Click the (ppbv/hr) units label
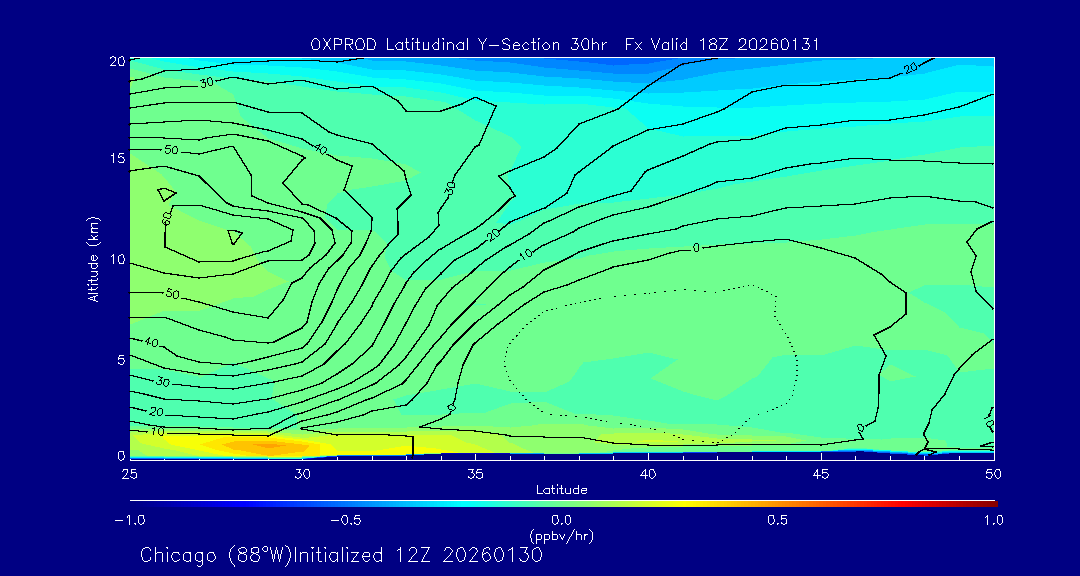1080x576 pixels. pos(561,535)
